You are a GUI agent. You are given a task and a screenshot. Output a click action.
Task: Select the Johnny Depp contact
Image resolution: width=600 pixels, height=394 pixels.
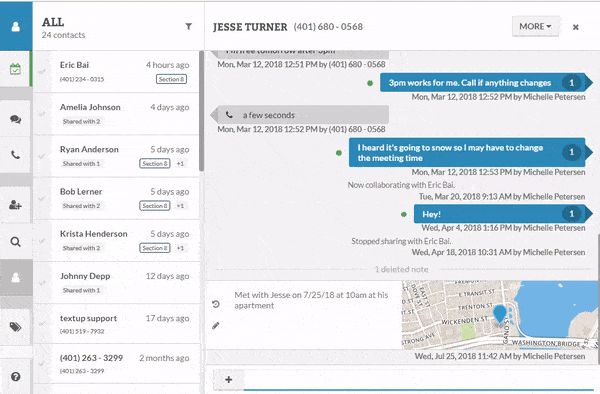point(117,283)
